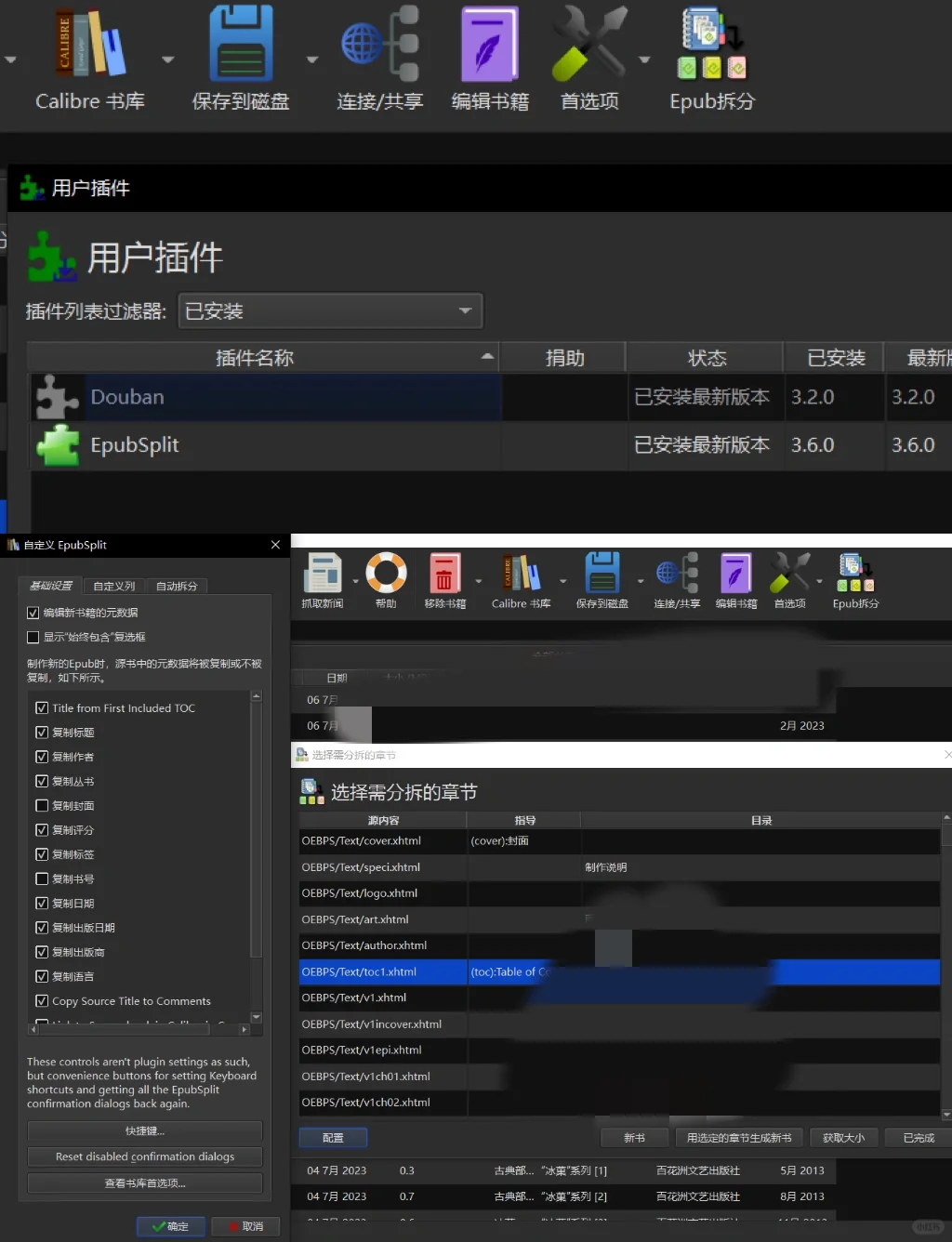
Task: Toggle Copy Source Title to Comments checkbox
Action: 42,1001
